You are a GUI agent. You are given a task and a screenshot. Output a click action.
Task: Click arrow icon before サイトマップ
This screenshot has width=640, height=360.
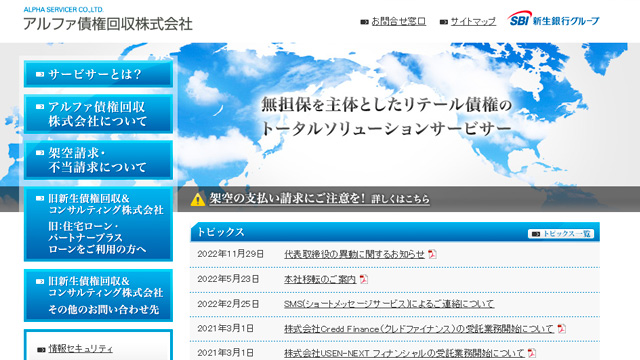[x=444, y=22]
